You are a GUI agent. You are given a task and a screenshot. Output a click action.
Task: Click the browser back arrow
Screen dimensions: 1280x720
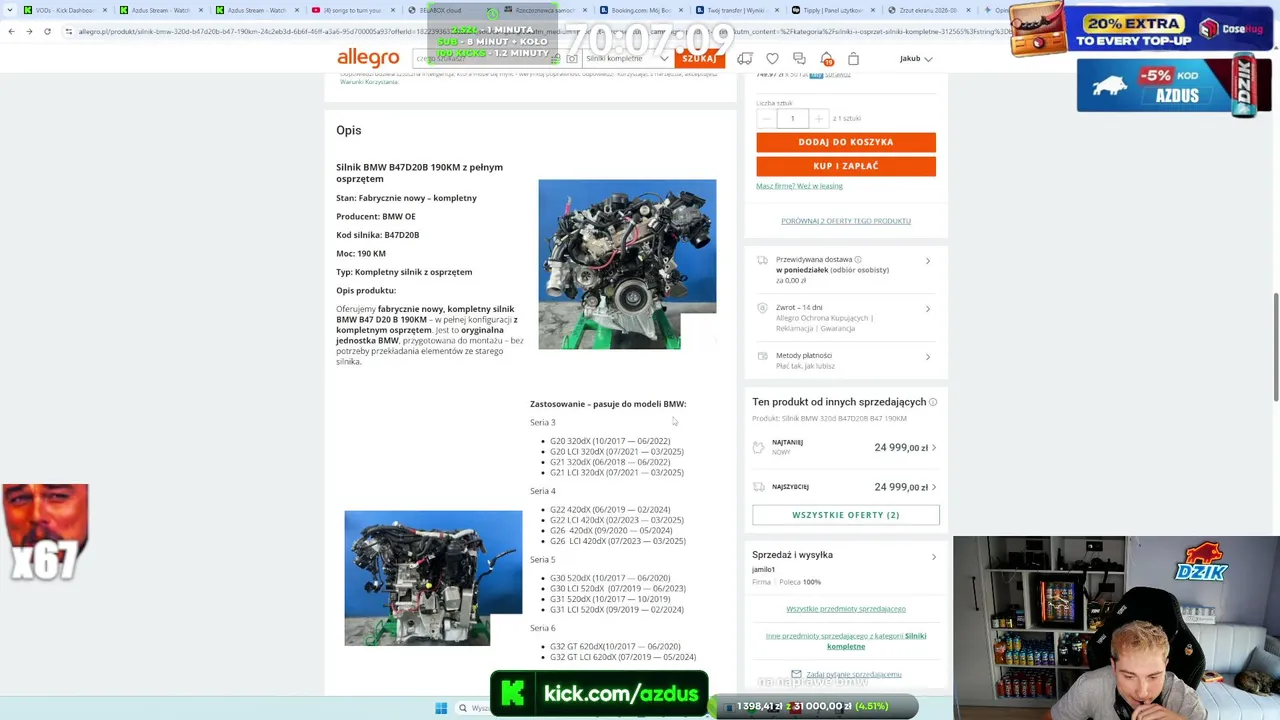point(11,31)
